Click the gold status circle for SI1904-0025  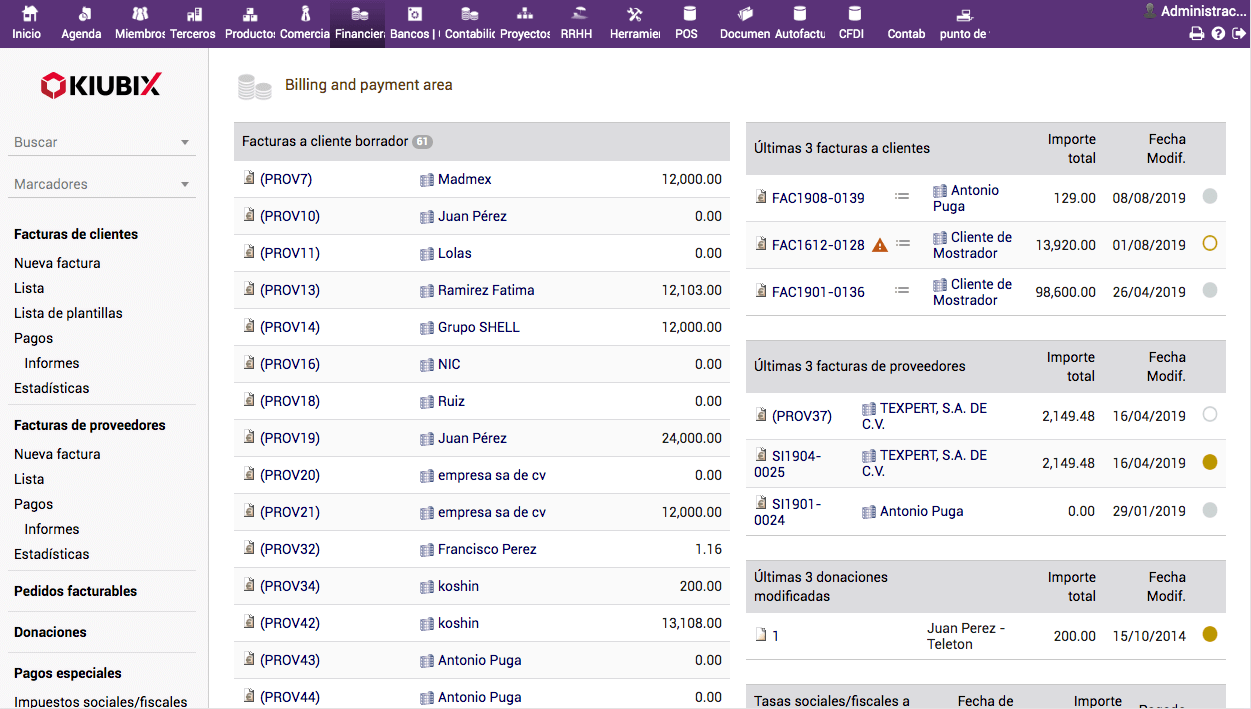[x=1210, y=463]
